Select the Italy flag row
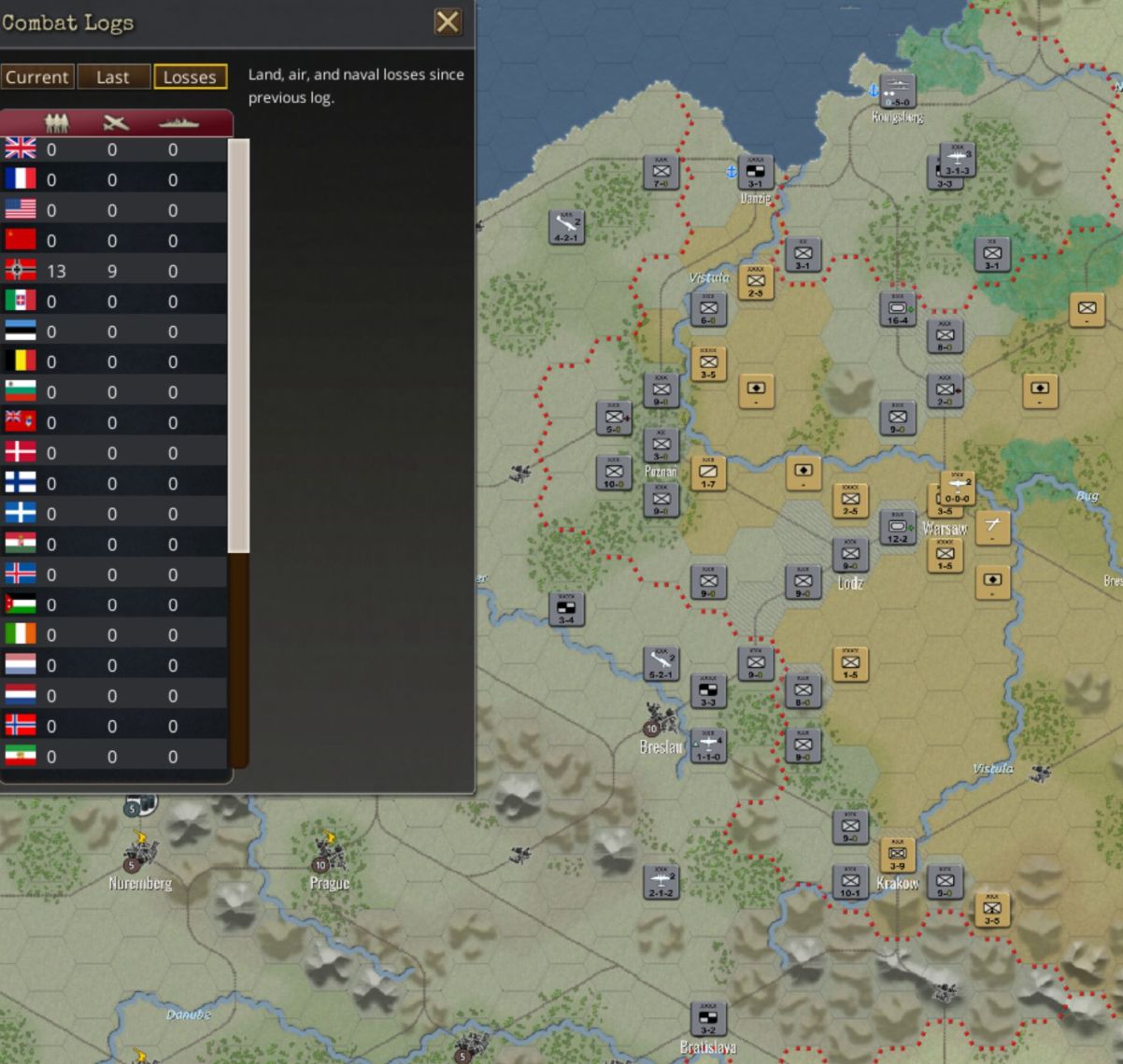1123x1064 pixels. point(113,301)
